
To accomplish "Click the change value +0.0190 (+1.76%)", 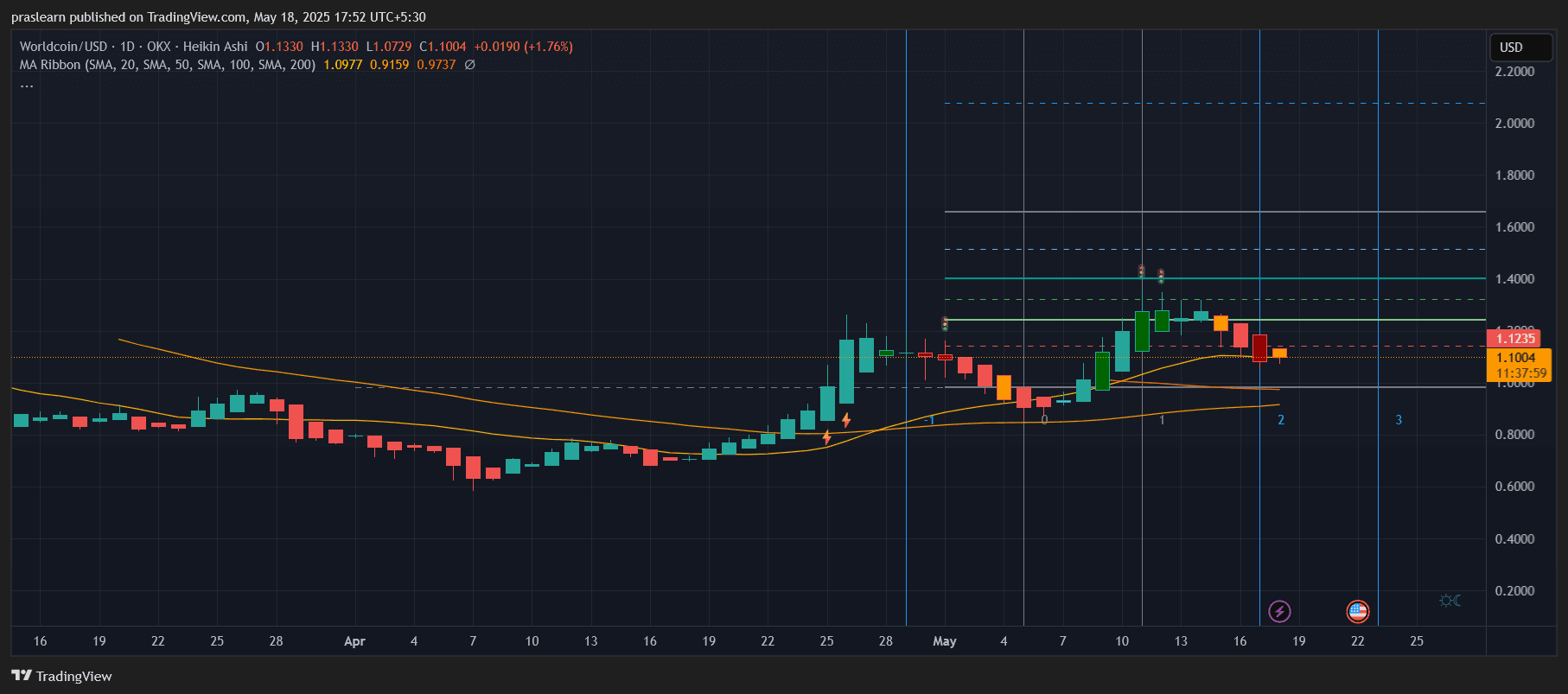I will (x=524, y=47).
